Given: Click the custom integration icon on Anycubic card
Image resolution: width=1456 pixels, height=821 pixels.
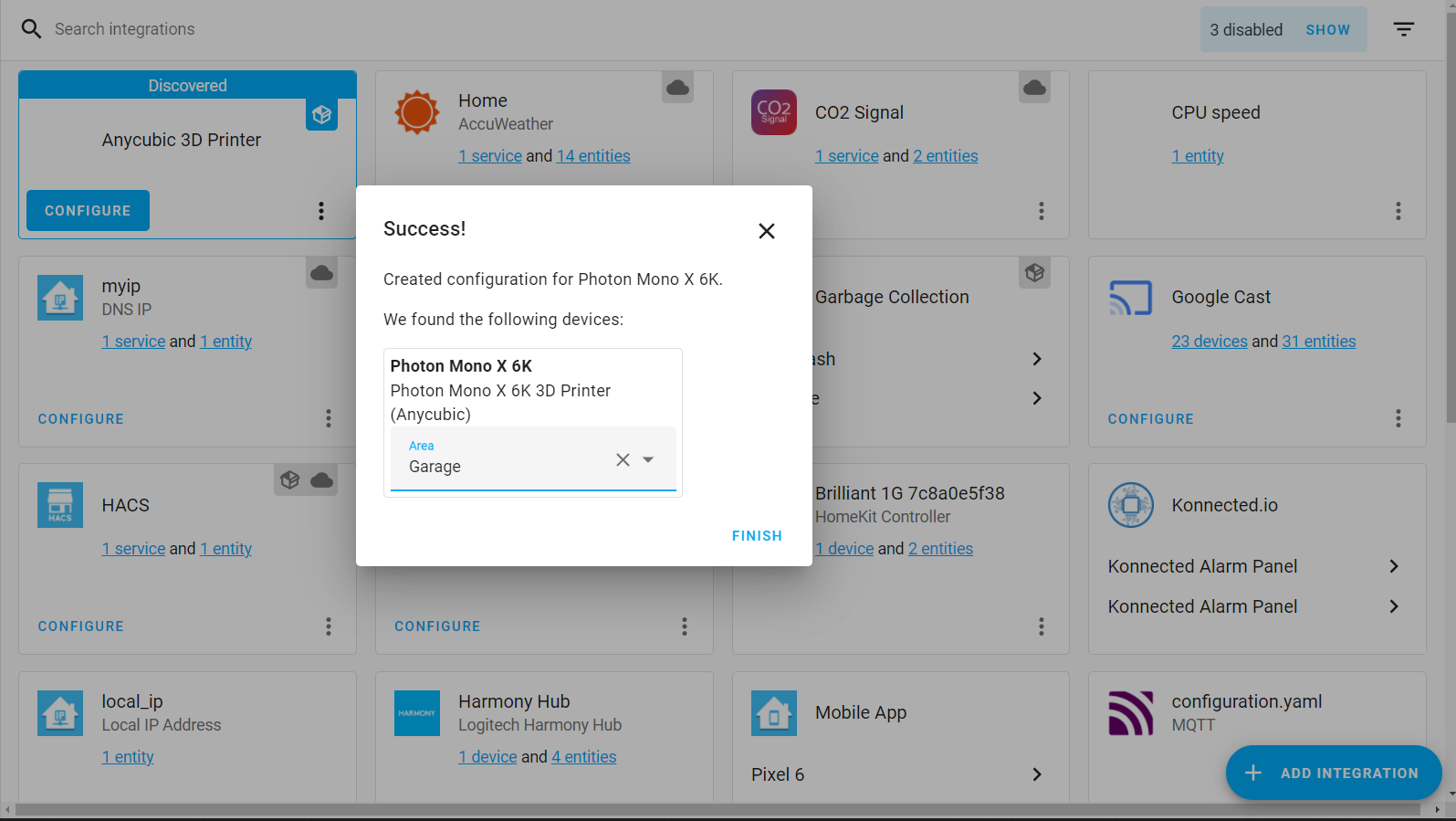Looking at the screenshot, I should tap(321, 115).
